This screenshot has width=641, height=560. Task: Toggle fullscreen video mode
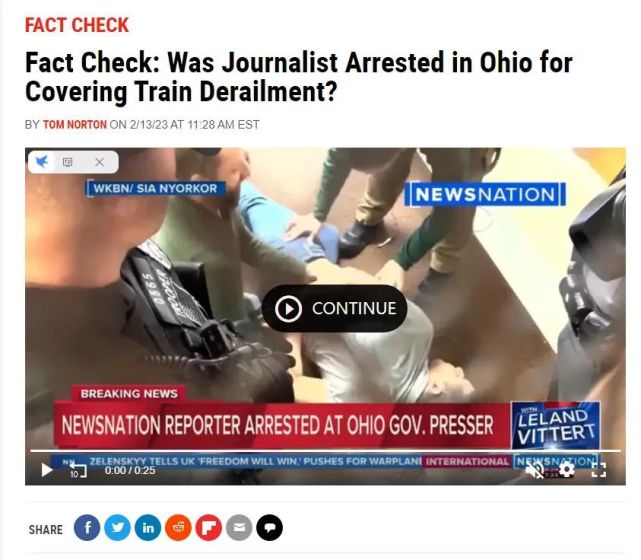[x=599, y=470]
